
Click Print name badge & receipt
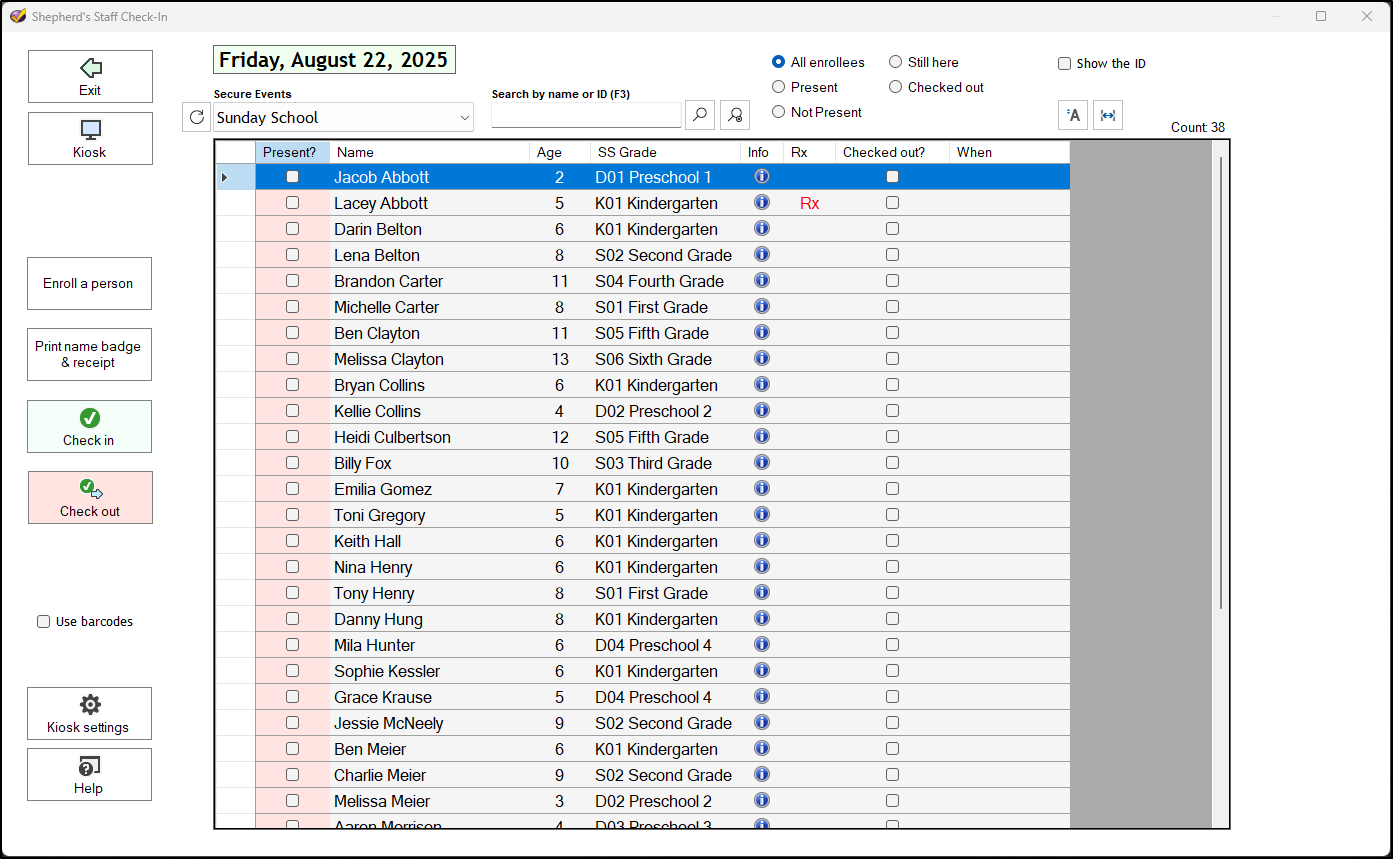tap(89, 354)
